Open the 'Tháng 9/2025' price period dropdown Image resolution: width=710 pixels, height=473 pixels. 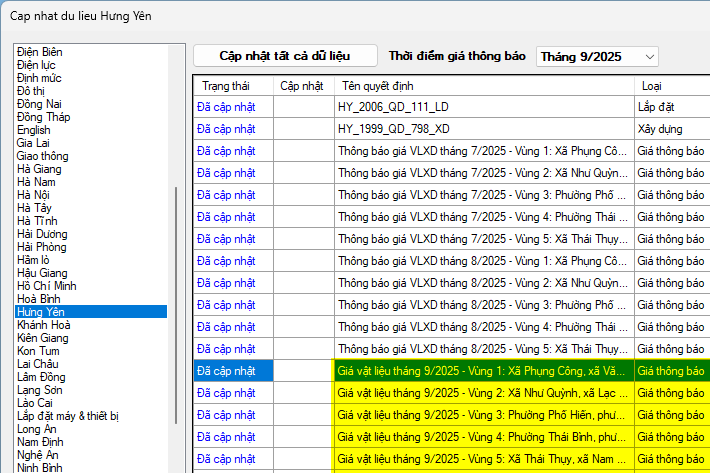coord(597,57)
